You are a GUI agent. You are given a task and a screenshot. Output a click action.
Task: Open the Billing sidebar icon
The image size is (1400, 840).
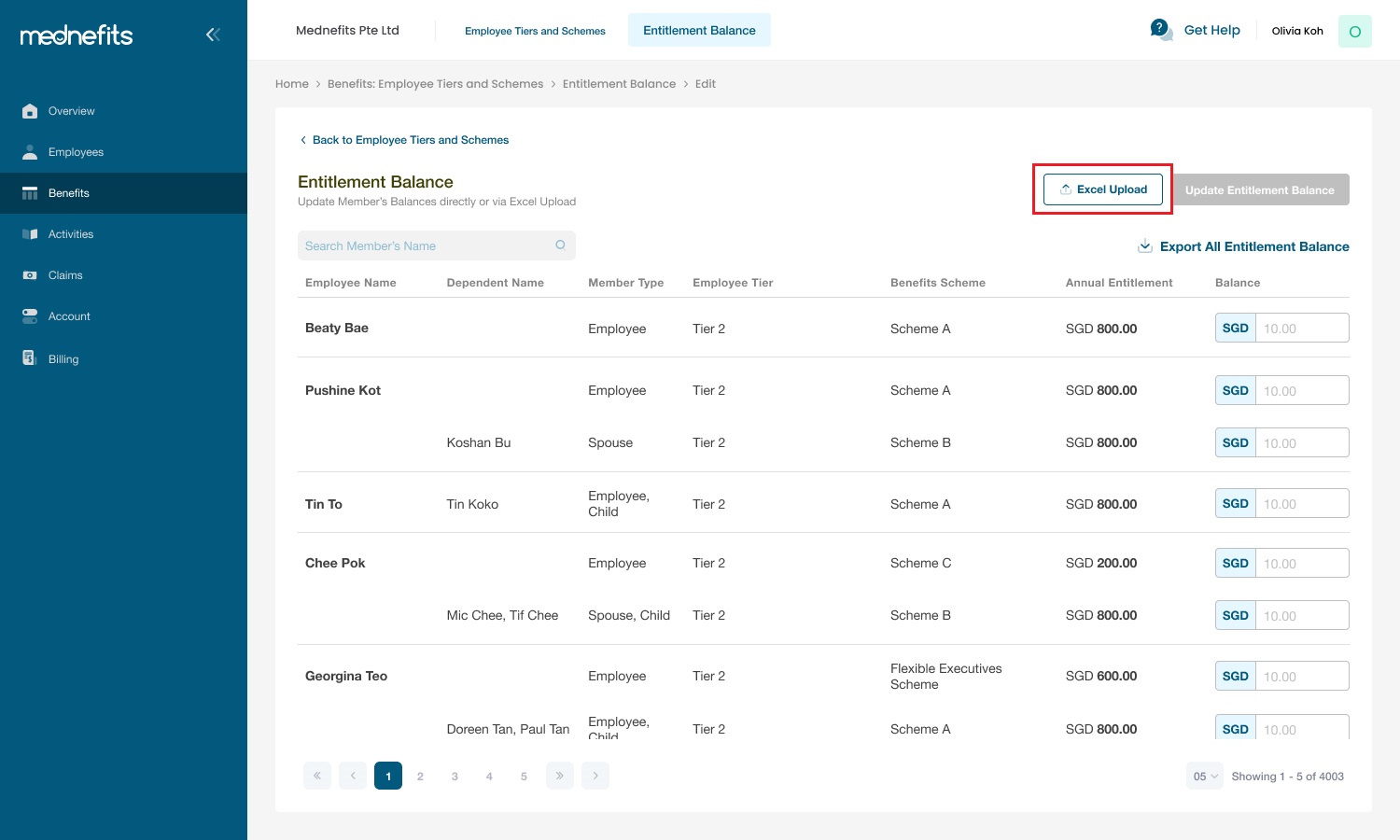[x=29, y=358]
